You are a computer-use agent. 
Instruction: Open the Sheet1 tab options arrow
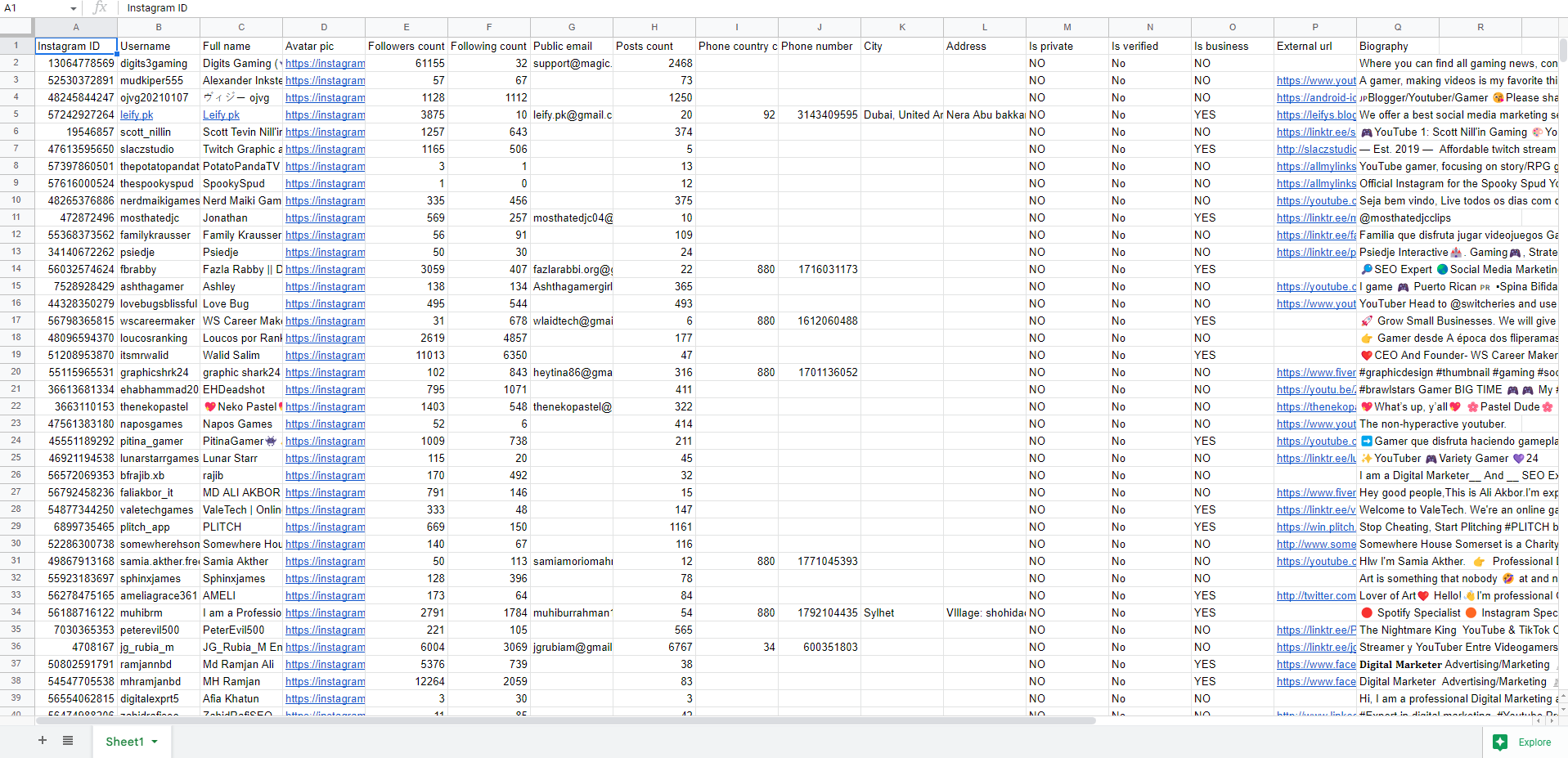click(155, 742)
